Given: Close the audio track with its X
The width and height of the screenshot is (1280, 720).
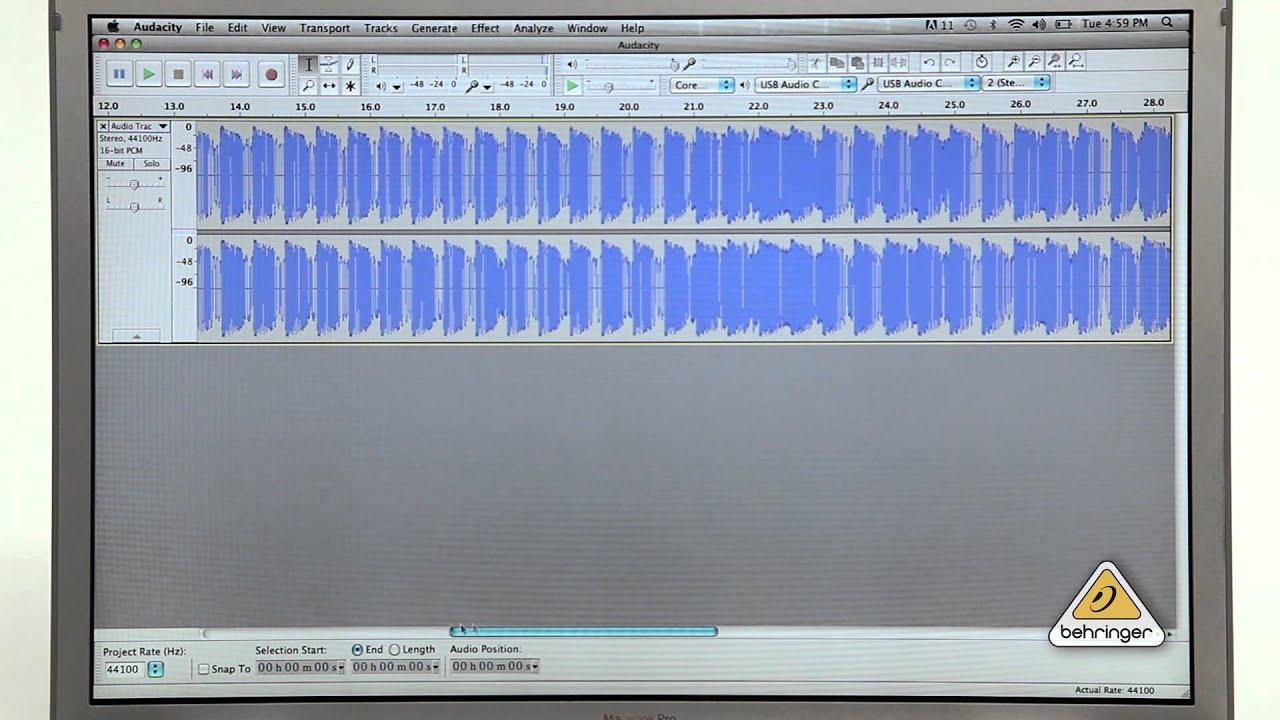Looking at the screenshot, I should point(103,127).
